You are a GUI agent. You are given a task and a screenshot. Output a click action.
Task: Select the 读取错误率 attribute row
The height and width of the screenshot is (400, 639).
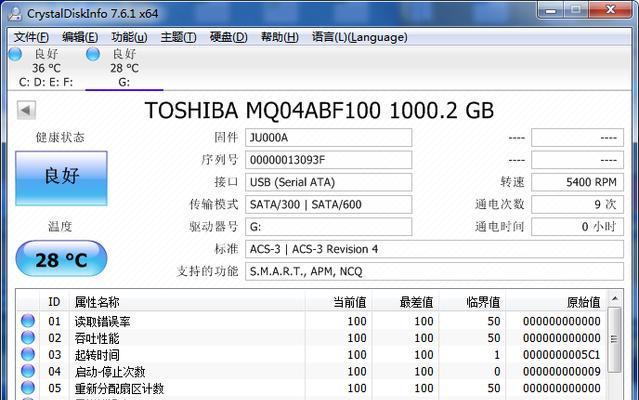(x=311, y=321)
